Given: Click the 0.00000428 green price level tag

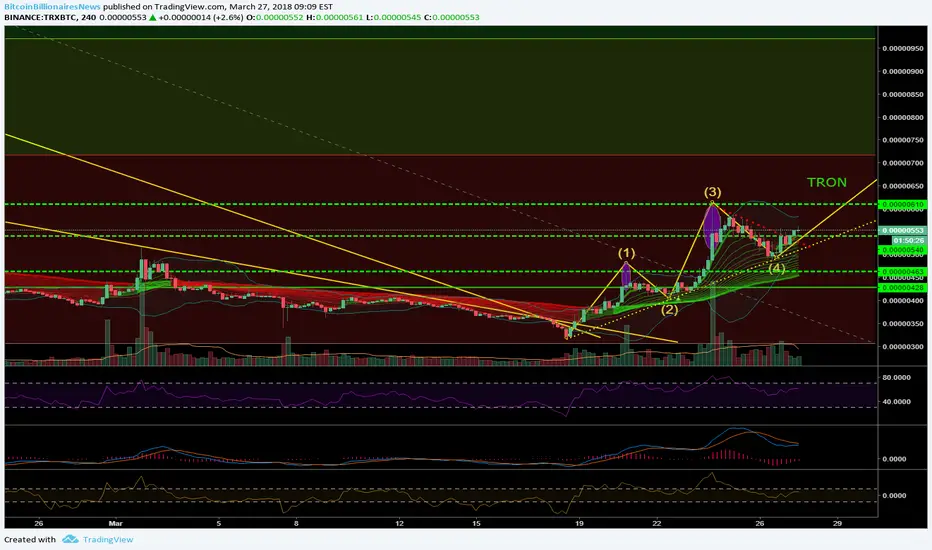Looking at the screenshot, I should (x=902, y=288).
